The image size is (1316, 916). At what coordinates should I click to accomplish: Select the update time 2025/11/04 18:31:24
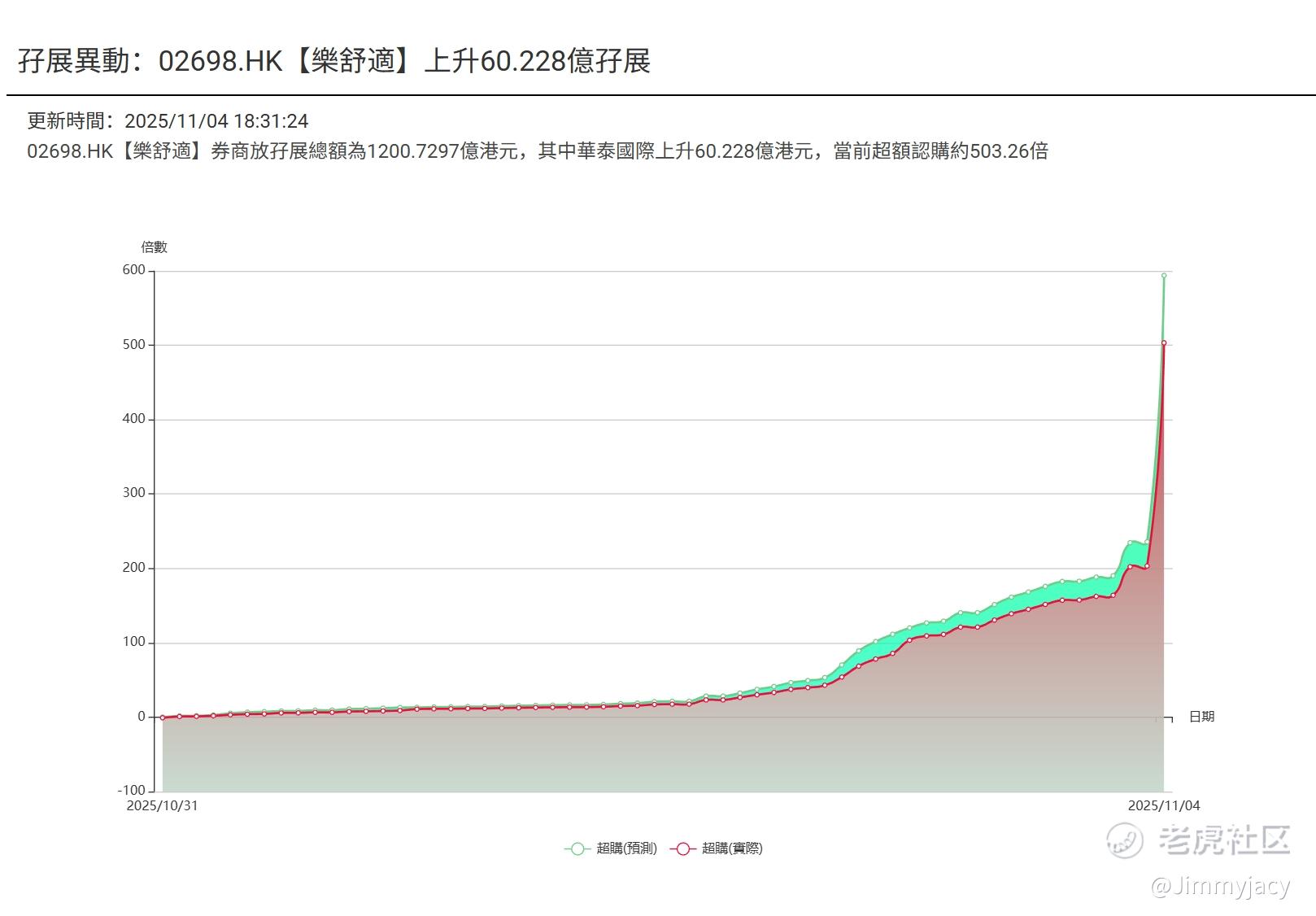(216, 121)
